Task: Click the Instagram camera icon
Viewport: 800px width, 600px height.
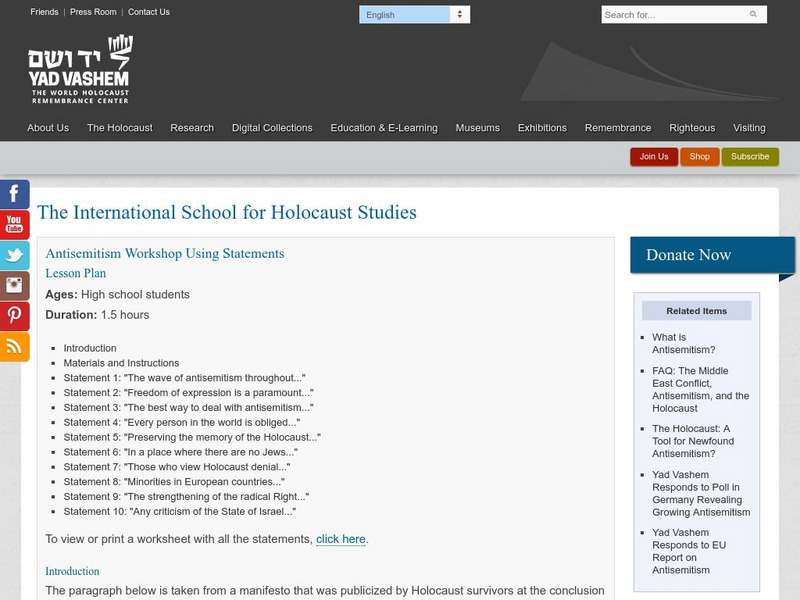Action: [x=14, y=285]
